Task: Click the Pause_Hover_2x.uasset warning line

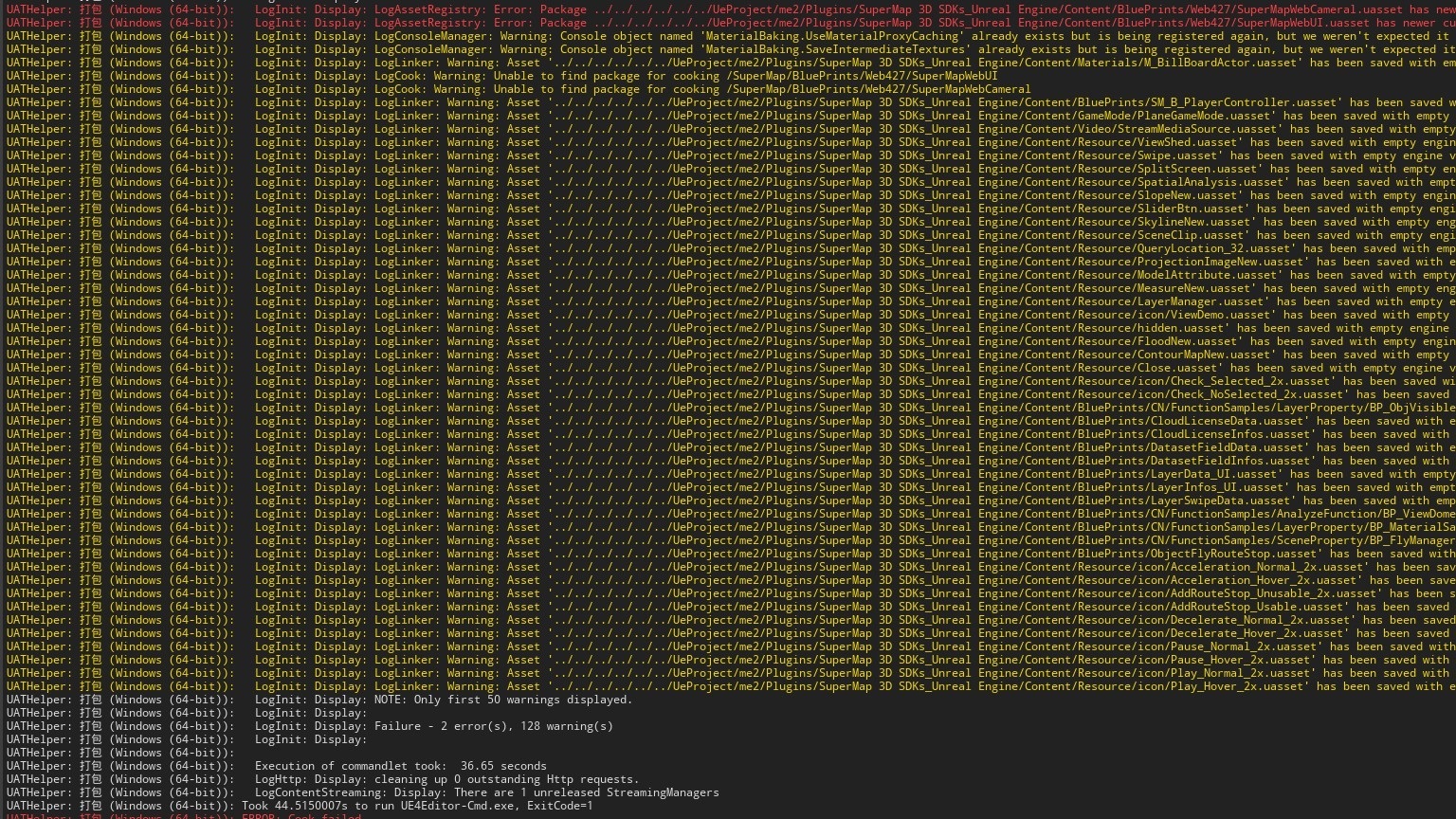Action: (731, 660)
